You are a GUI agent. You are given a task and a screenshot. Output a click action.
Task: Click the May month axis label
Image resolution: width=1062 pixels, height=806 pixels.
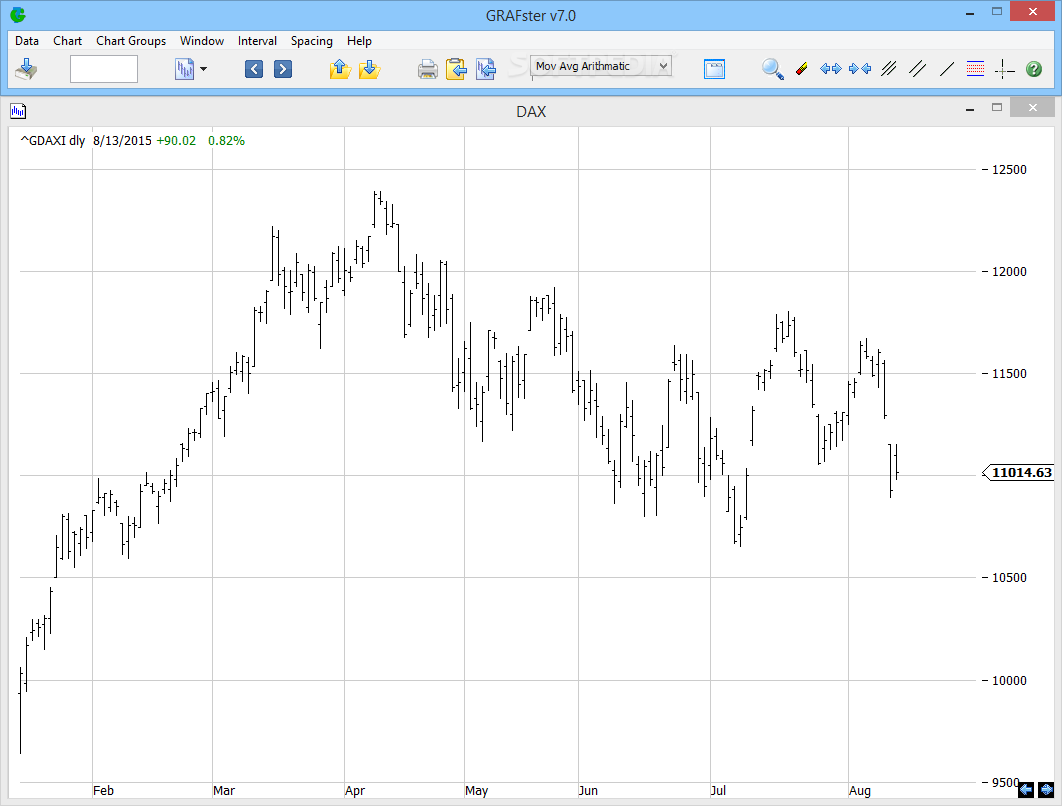point(477,790)
